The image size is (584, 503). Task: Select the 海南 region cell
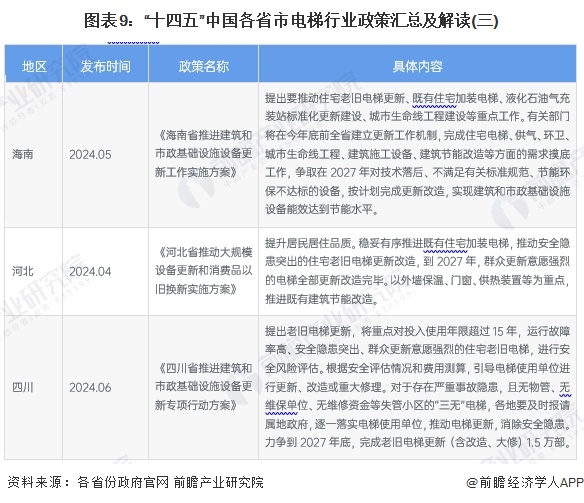[23, 154]
